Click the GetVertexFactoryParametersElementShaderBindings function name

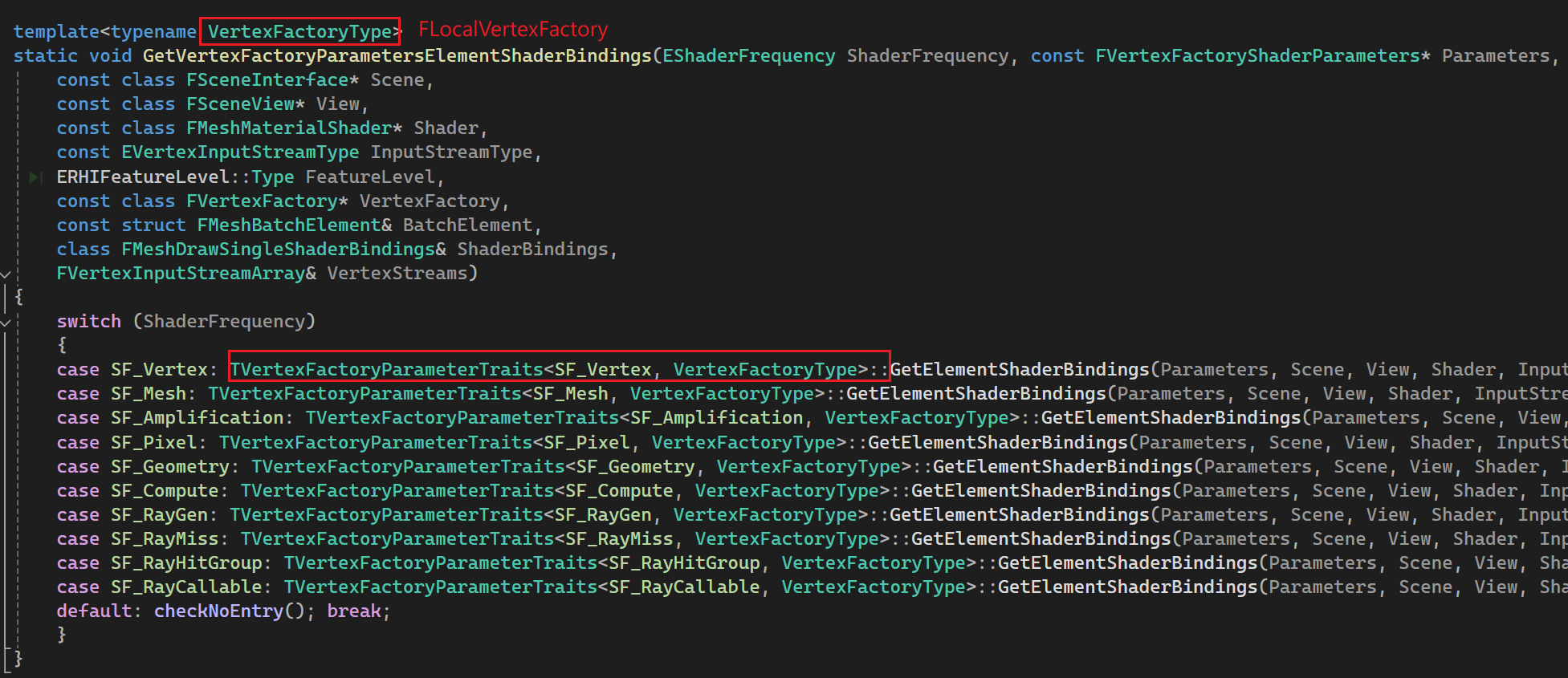[397, 56]
